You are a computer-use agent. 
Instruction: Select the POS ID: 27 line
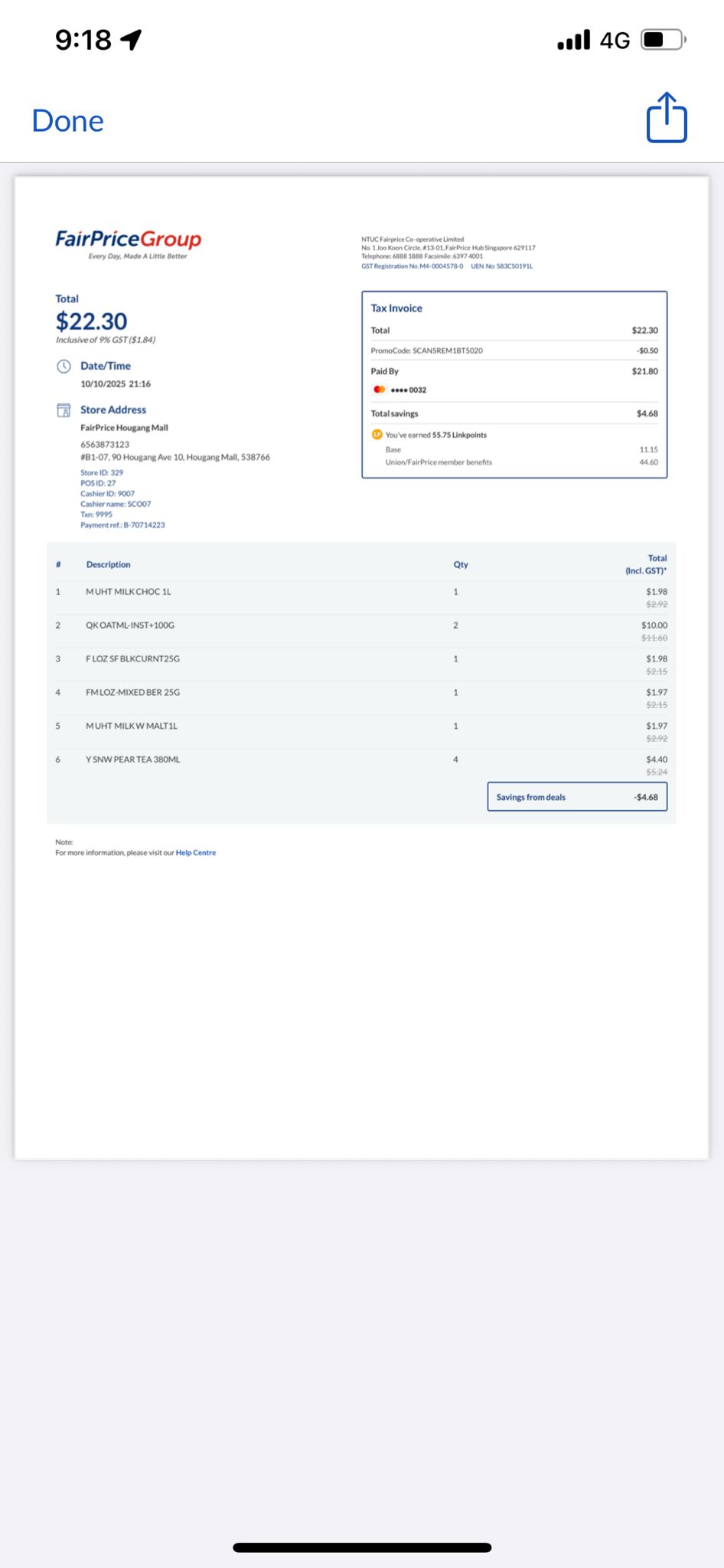(x=98, y=483)
